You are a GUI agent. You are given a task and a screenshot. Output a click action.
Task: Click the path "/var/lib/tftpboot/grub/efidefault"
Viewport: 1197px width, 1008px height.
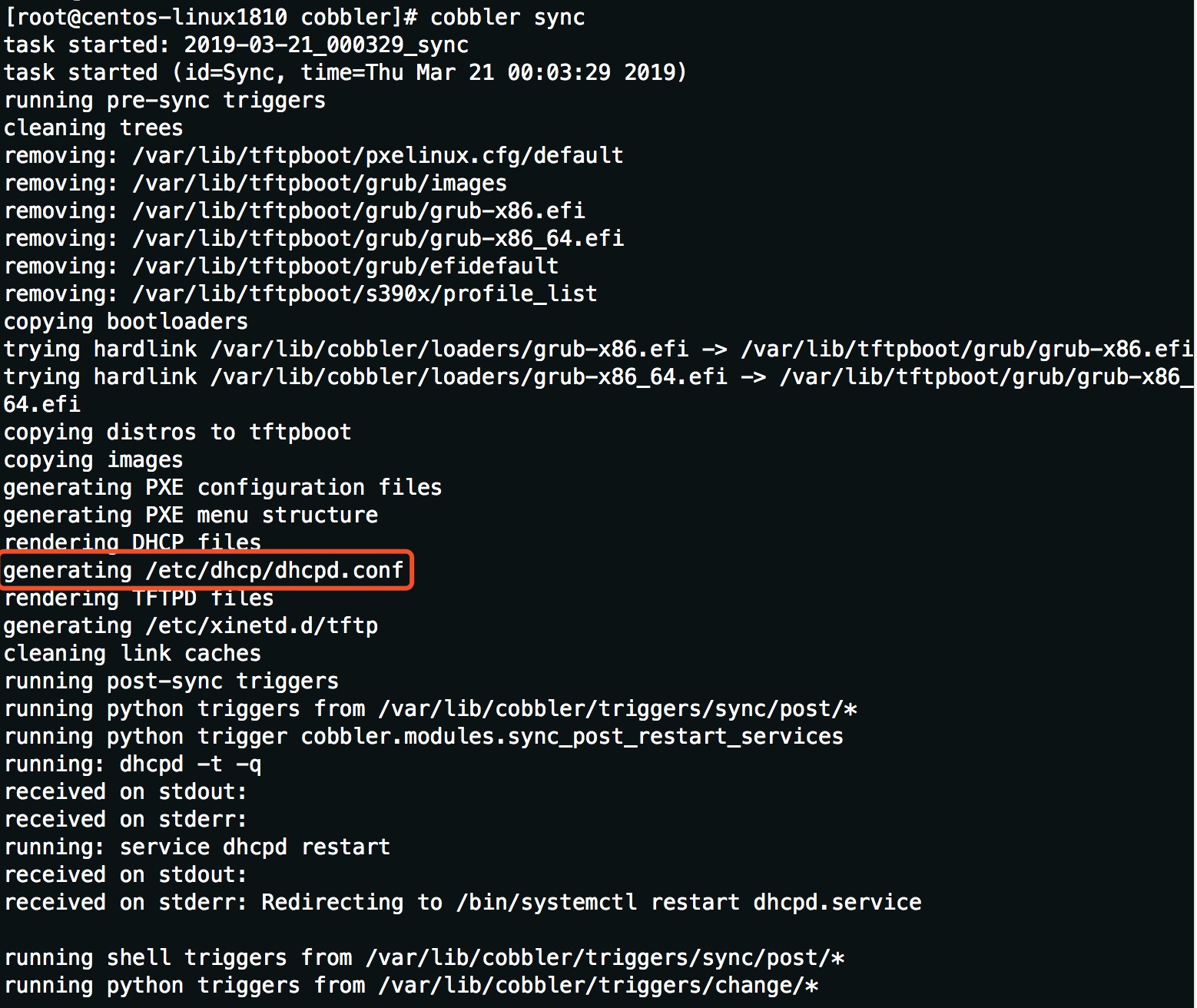click(345, 266)
